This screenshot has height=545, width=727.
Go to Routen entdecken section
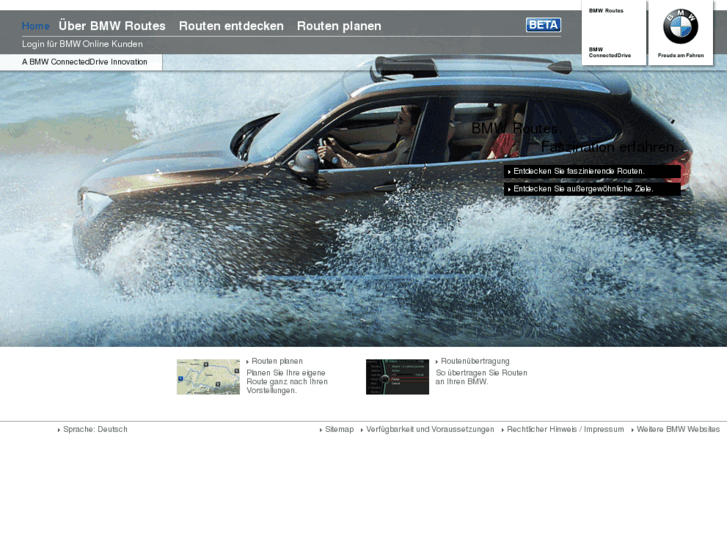[x=231, y=26]
